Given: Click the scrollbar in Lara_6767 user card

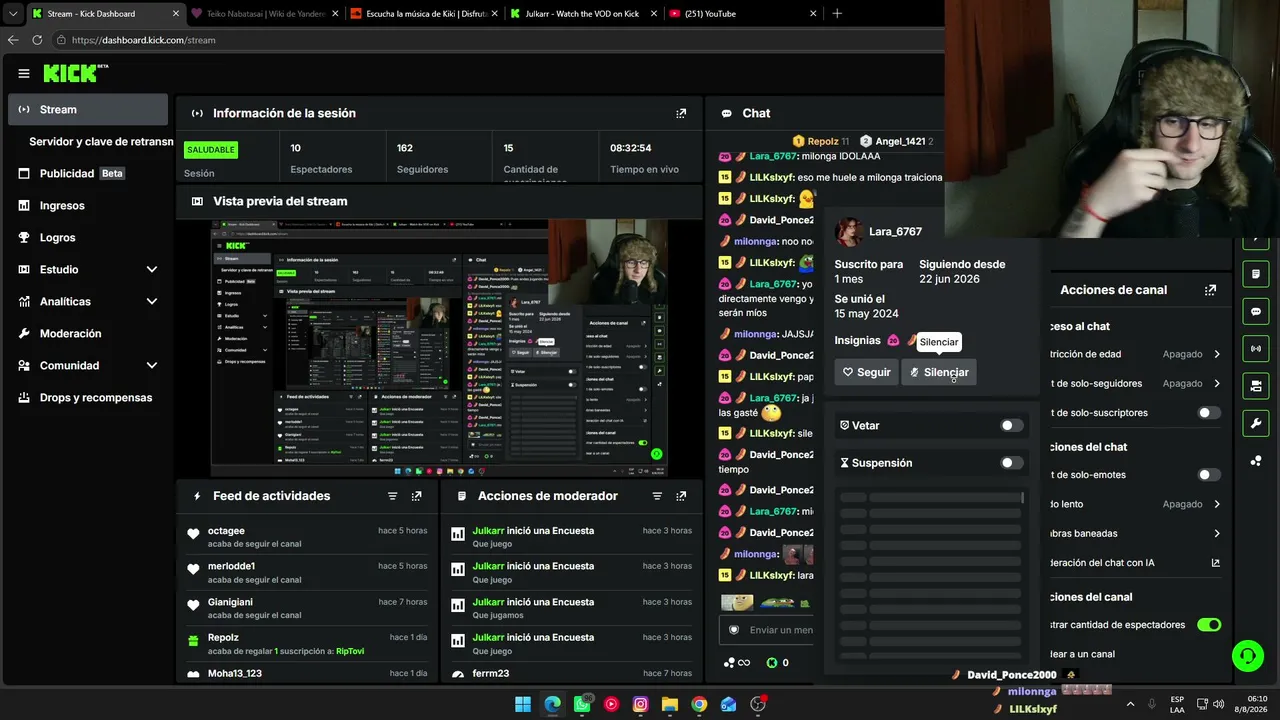Looking at the screenshot, I should pyautogui.click(x=1022, y=497).
